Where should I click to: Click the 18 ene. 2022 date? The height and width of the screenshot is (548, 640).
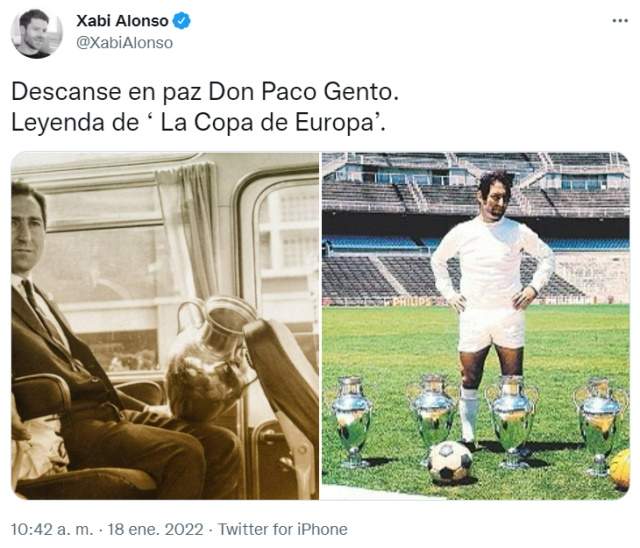(156, 529)
